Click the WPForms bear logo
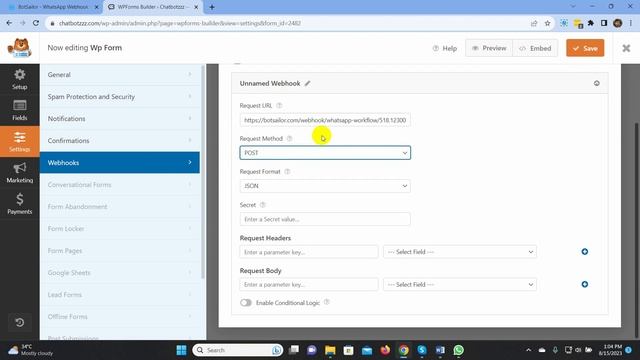This screenshot has height=360, width=640. click(20, 48)
